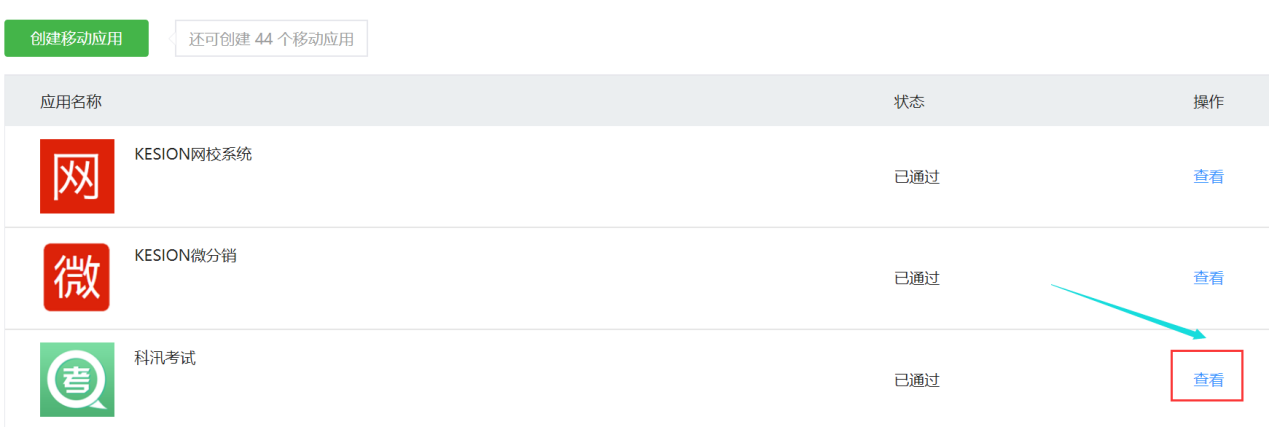Click 已通过 status of 科汛考试

(x=917, y=380)
